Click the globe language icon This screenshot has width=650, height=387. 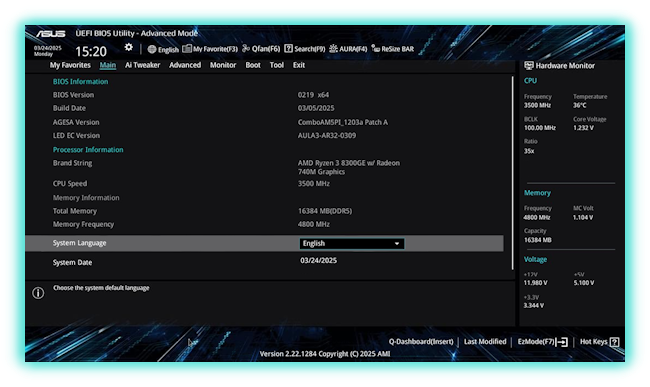(152, 49)
